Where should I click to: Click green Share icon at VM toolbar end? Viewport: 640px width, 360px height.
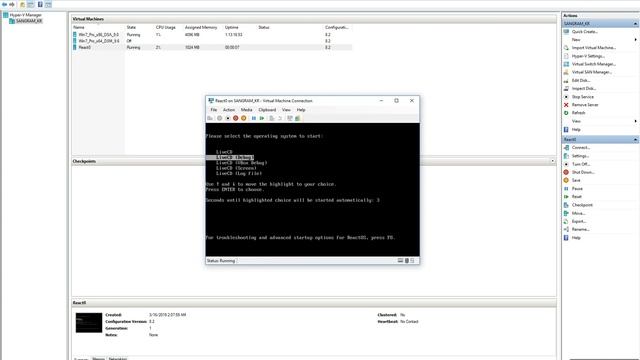click(x=298, y=118)
